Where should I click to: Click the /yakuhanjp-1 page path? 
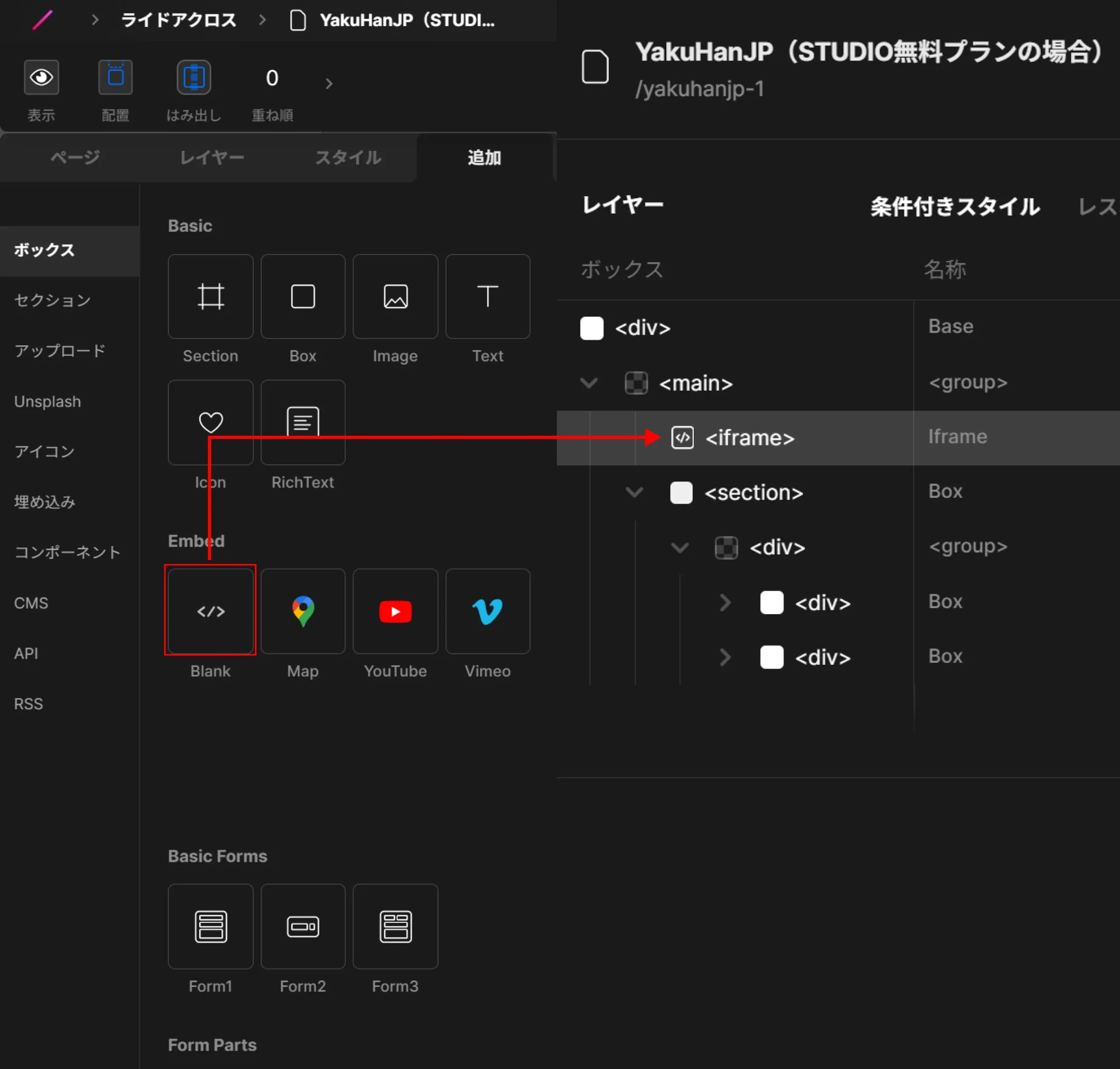coord(700,89)
